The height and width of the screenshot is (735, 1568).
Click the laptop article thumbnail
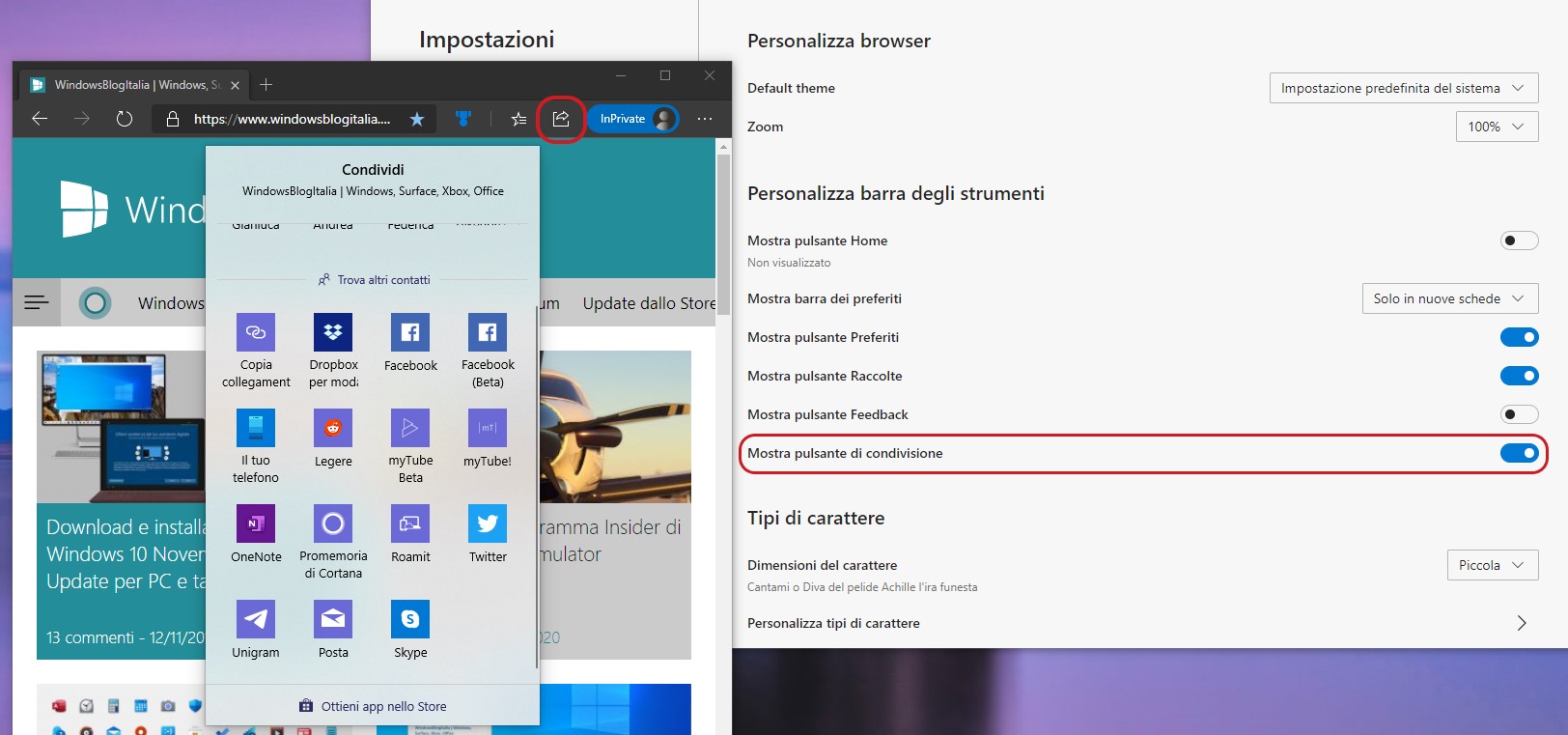(x=121, y=427)
